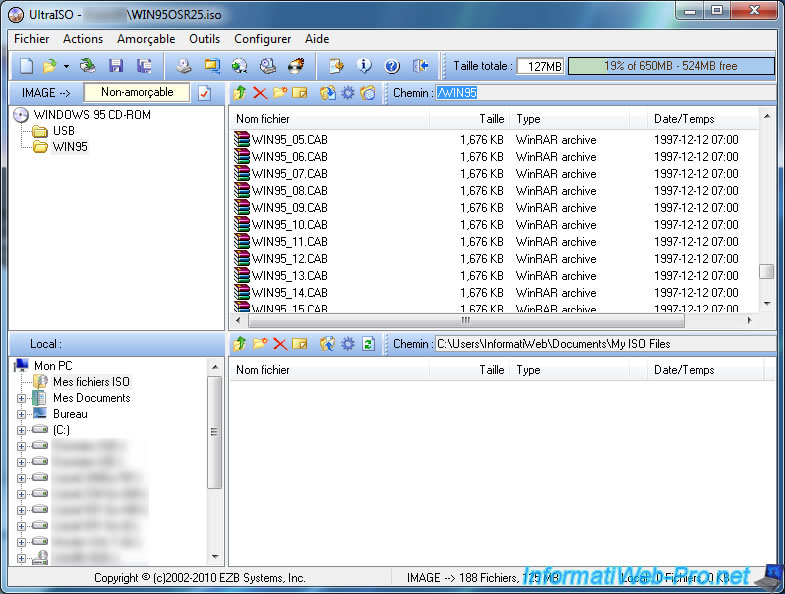Go up a folder in Local pane
The image size is (785, 594).
click(x=240, y=344)
